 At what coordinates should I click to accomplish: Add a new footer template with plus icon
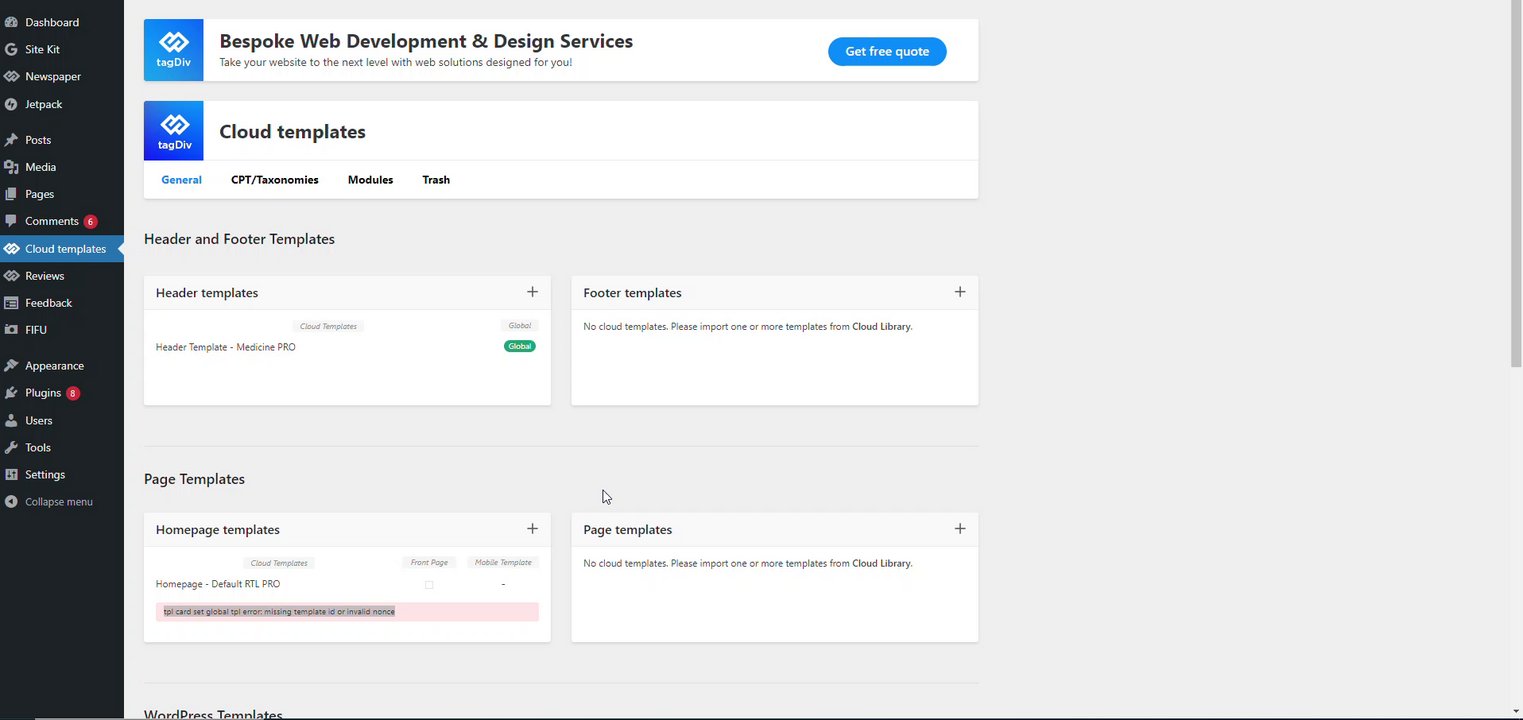(960, 292)
